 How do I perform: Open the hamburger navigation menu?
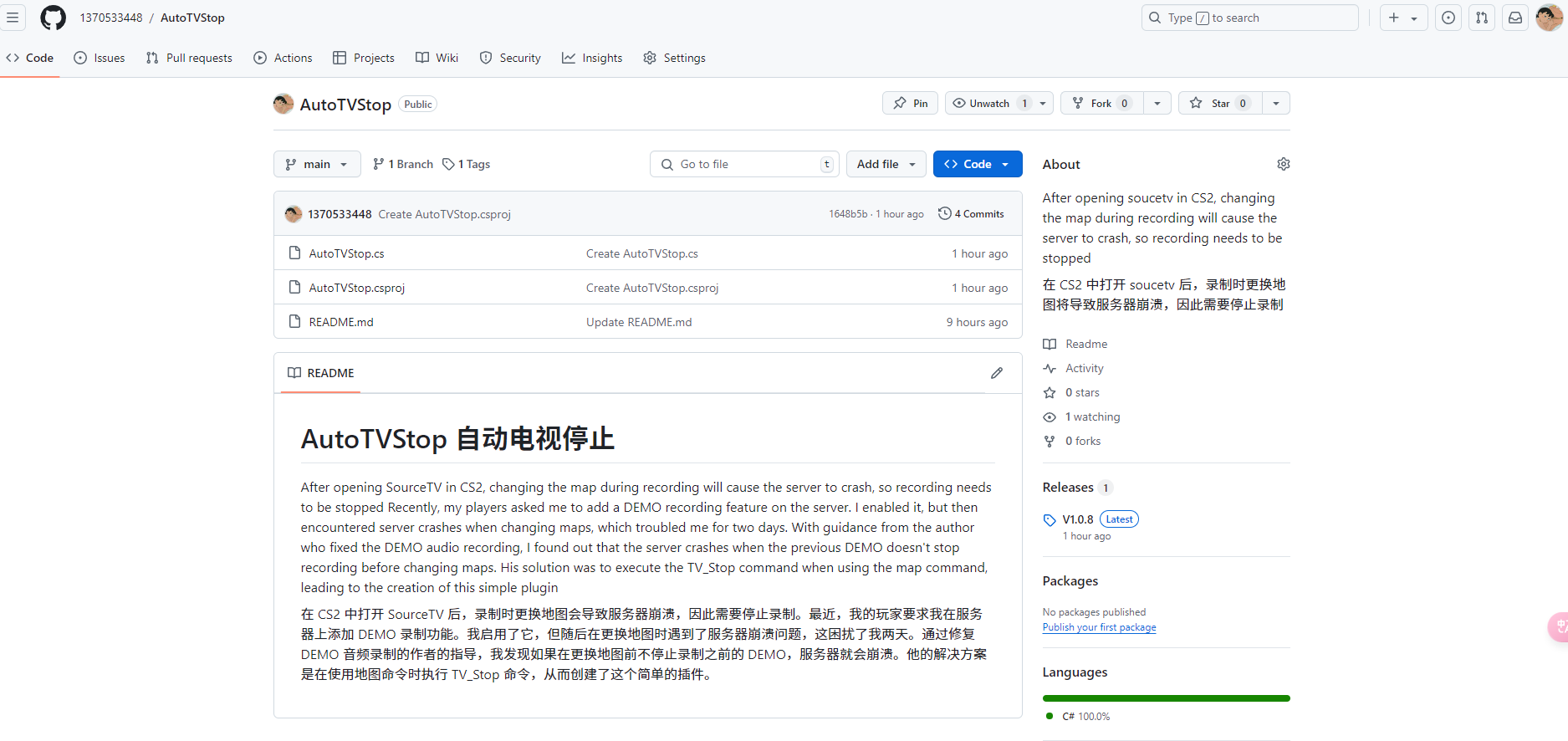tap(13, 18)
